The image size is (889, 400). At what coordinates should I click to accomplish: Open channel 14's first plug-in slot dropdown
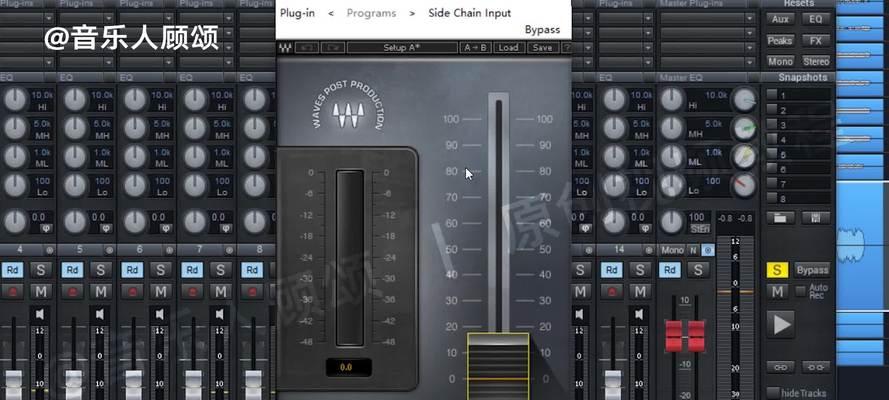pyautogui.click(x=647, y=19)
